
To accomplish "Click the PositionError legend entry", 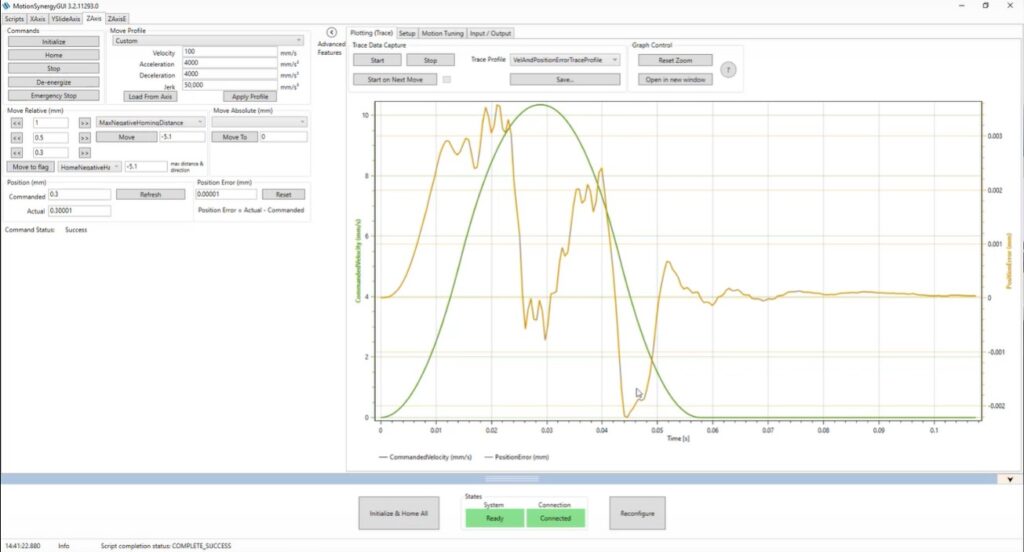I will tap(517, 457).
